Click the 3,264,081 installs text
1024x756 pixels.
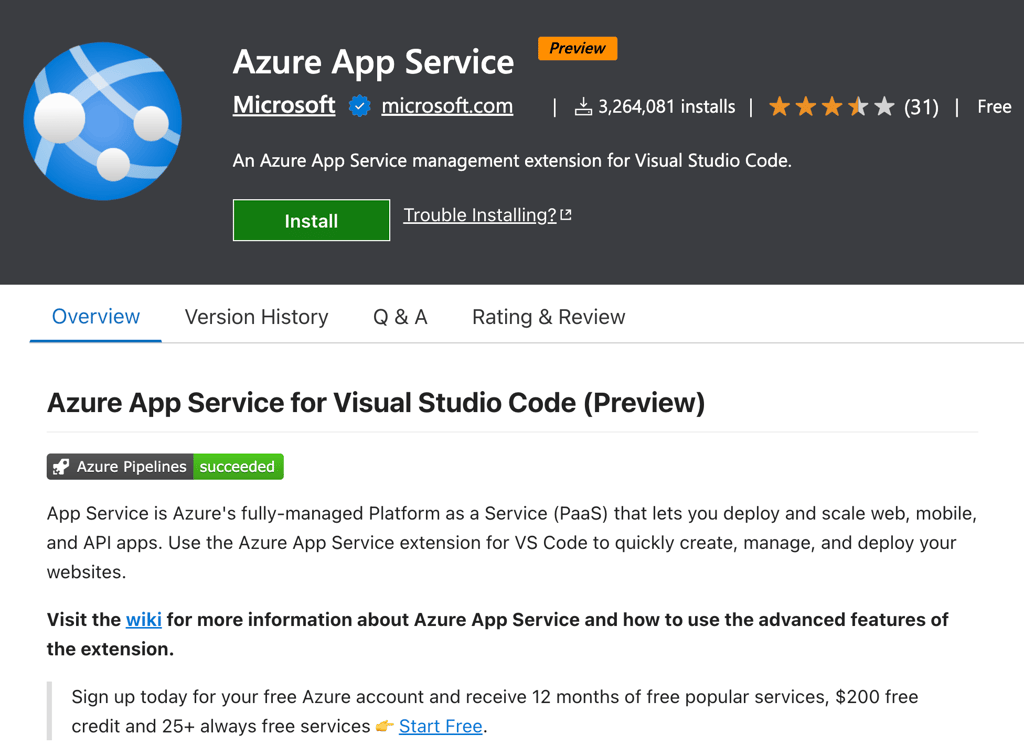(667, 106)
